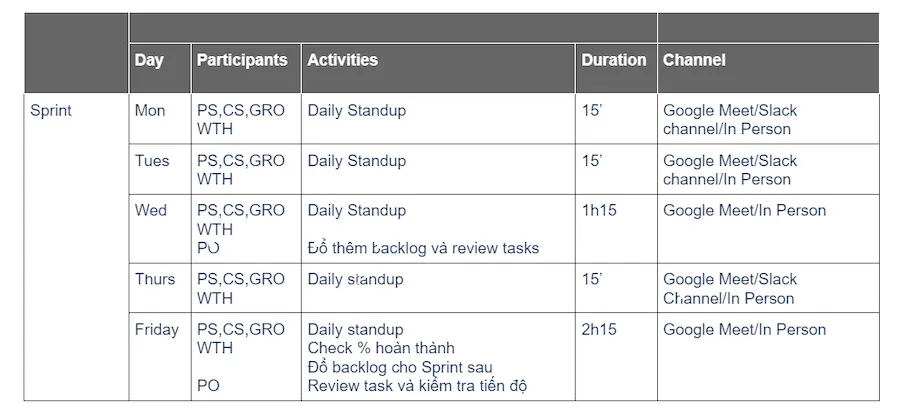Click the Wed day cell
The image size is (900, 418).
click(160, 229)
